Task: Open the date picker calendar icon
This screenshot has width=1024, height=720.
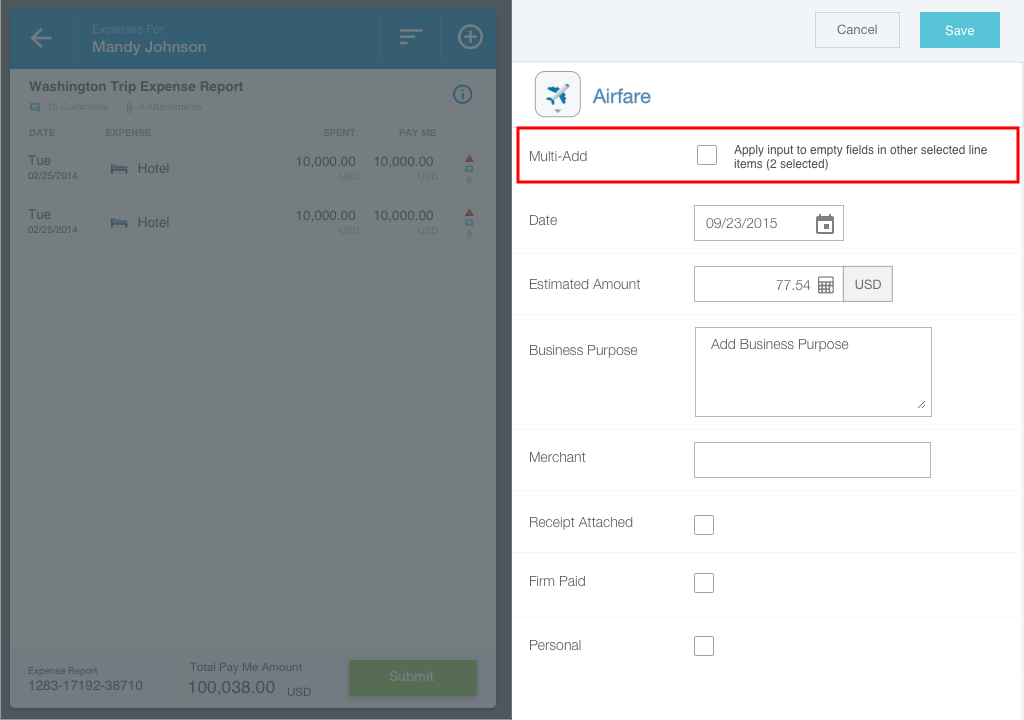Action: click(825, 224)
